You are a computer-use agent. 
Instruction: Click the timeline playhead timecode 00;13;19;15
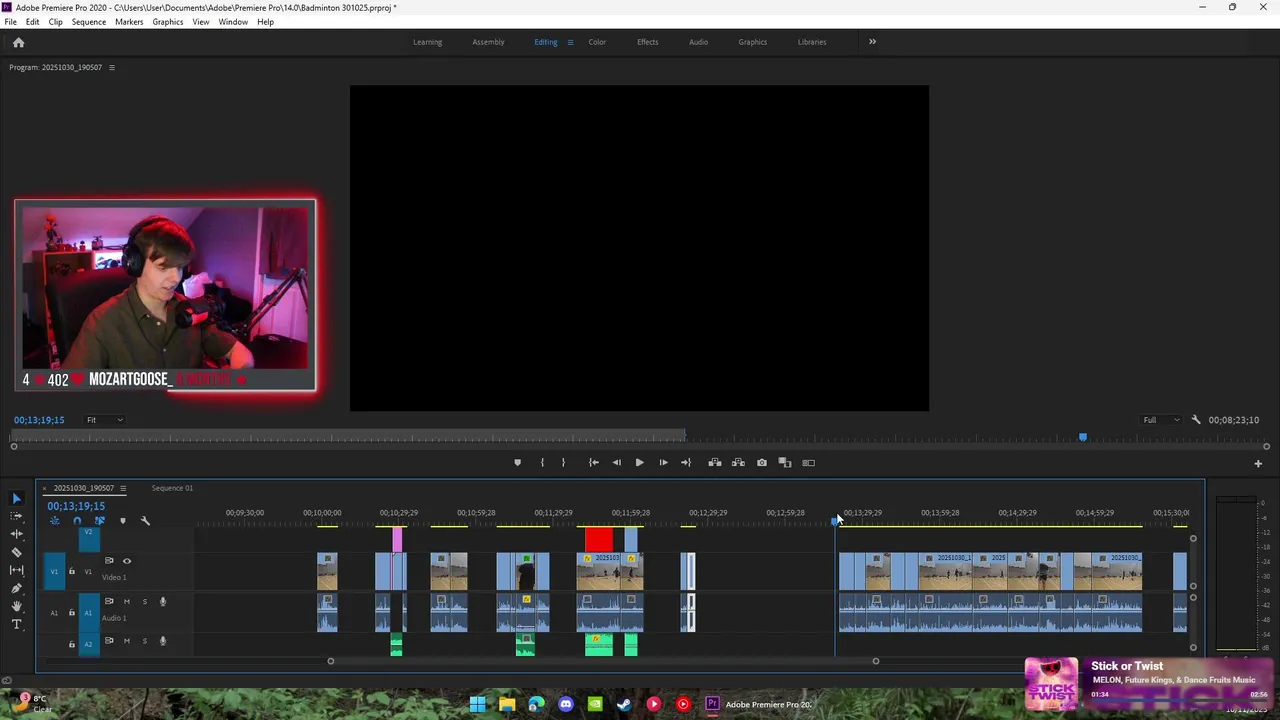click(76, 506)
